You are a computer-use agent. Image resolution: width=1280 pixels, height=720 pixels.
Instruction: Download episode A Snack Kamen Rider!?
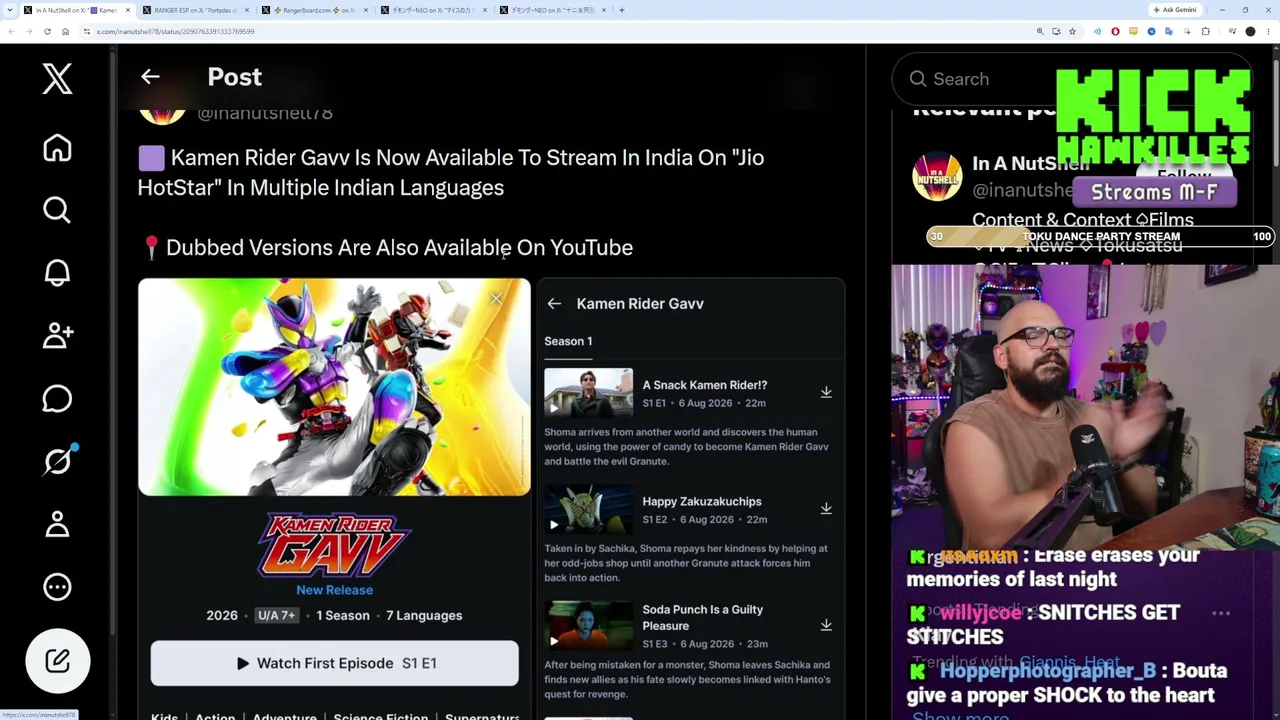[x=826, y=392]
